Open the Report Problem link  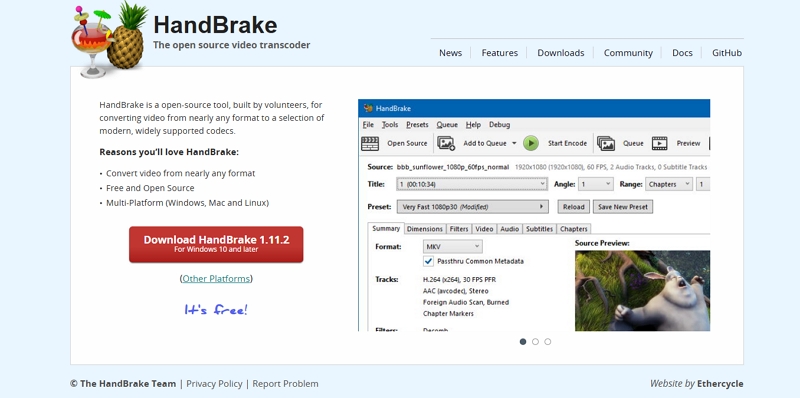(x=285, y=384)
